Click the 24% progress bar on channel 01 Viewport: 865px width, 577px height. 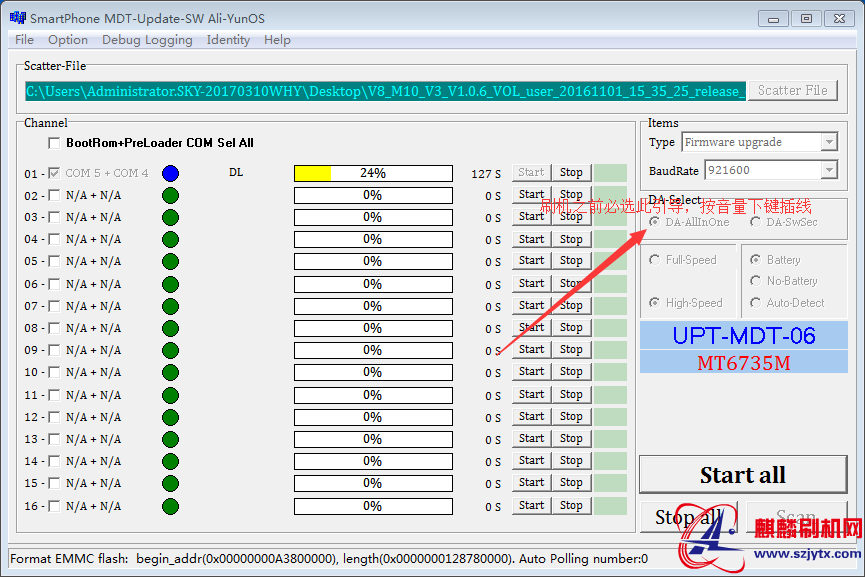point(373,173)
